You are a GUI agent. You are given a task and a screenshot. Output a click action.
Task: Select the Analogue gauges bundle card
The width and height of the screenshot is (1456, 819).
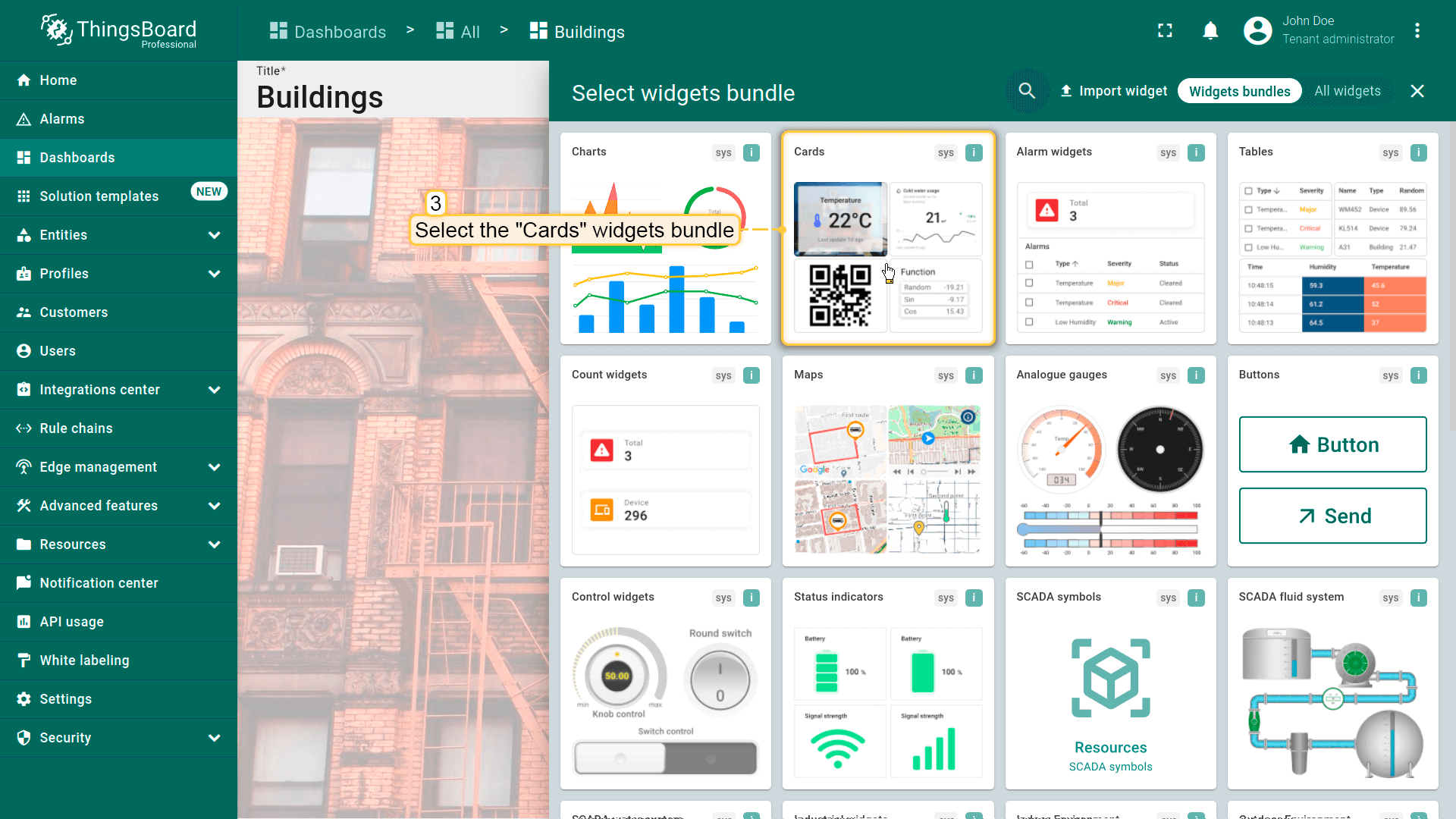click(1109, 460)
